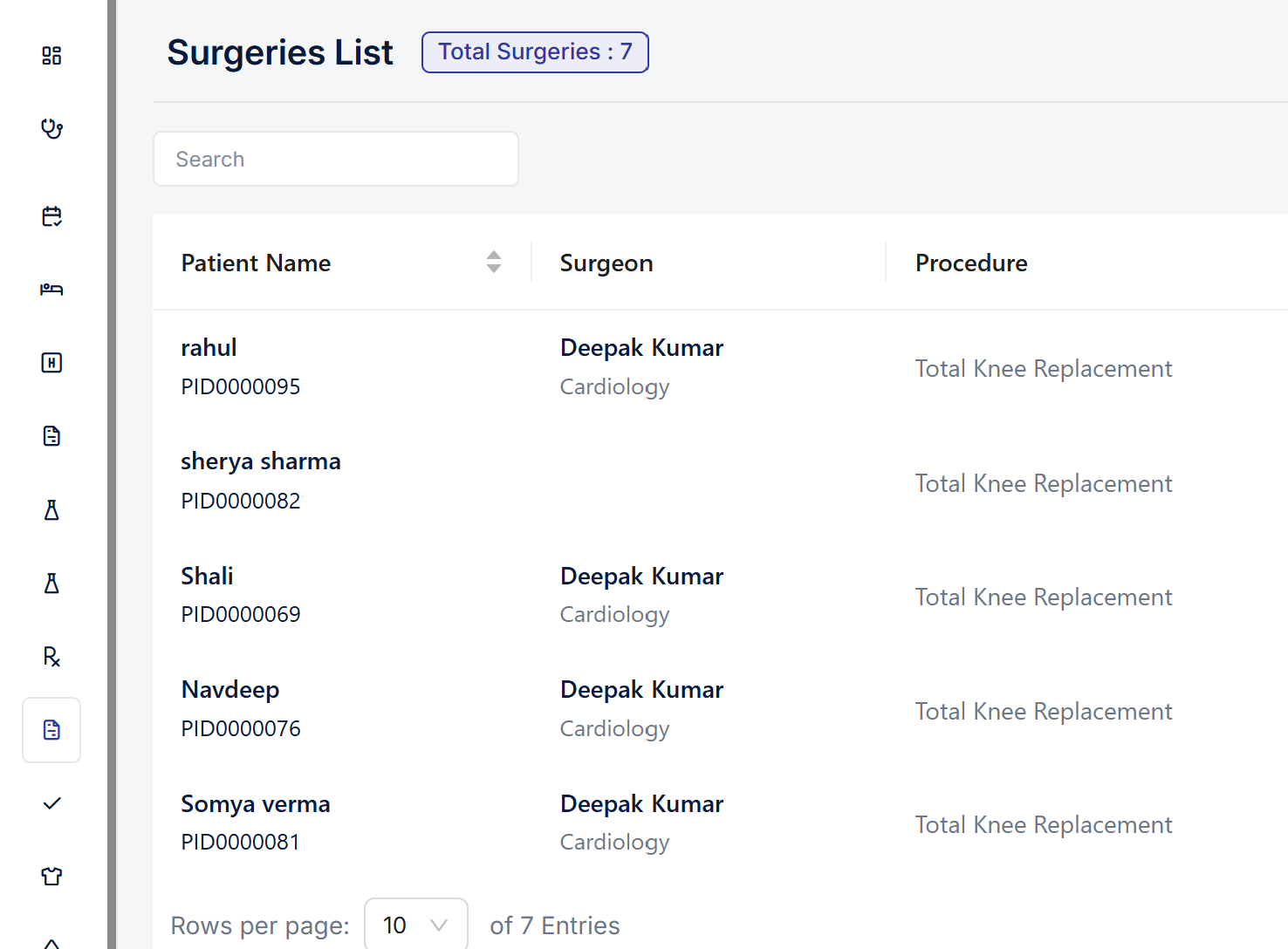Select the bed icon in sidebar
The height and width of the screenshot is (949, 1288).
51,290
